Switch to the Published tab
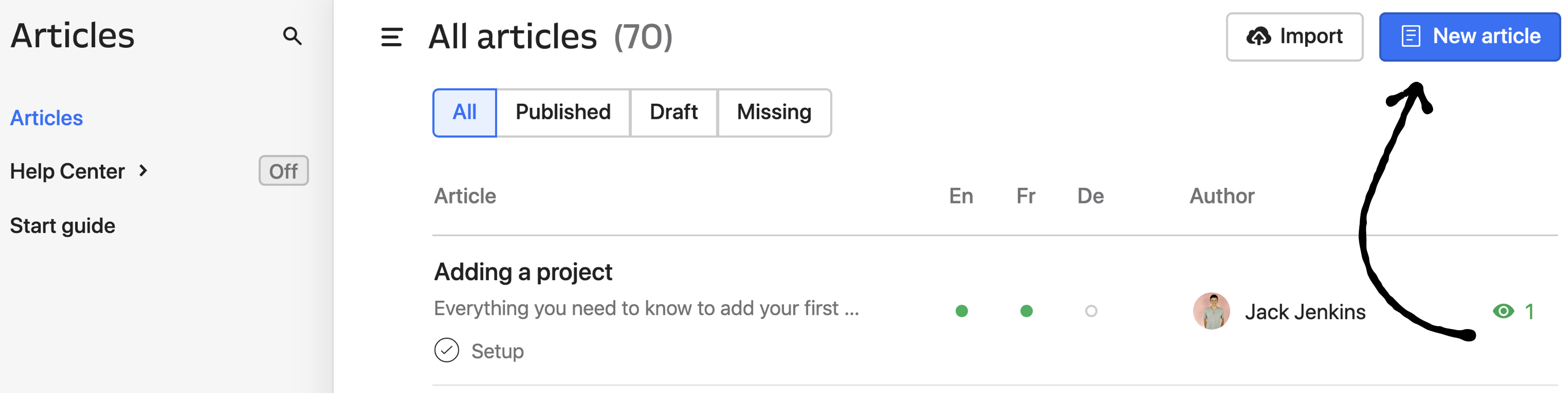Screen dimensions: 1568x393 563,112
